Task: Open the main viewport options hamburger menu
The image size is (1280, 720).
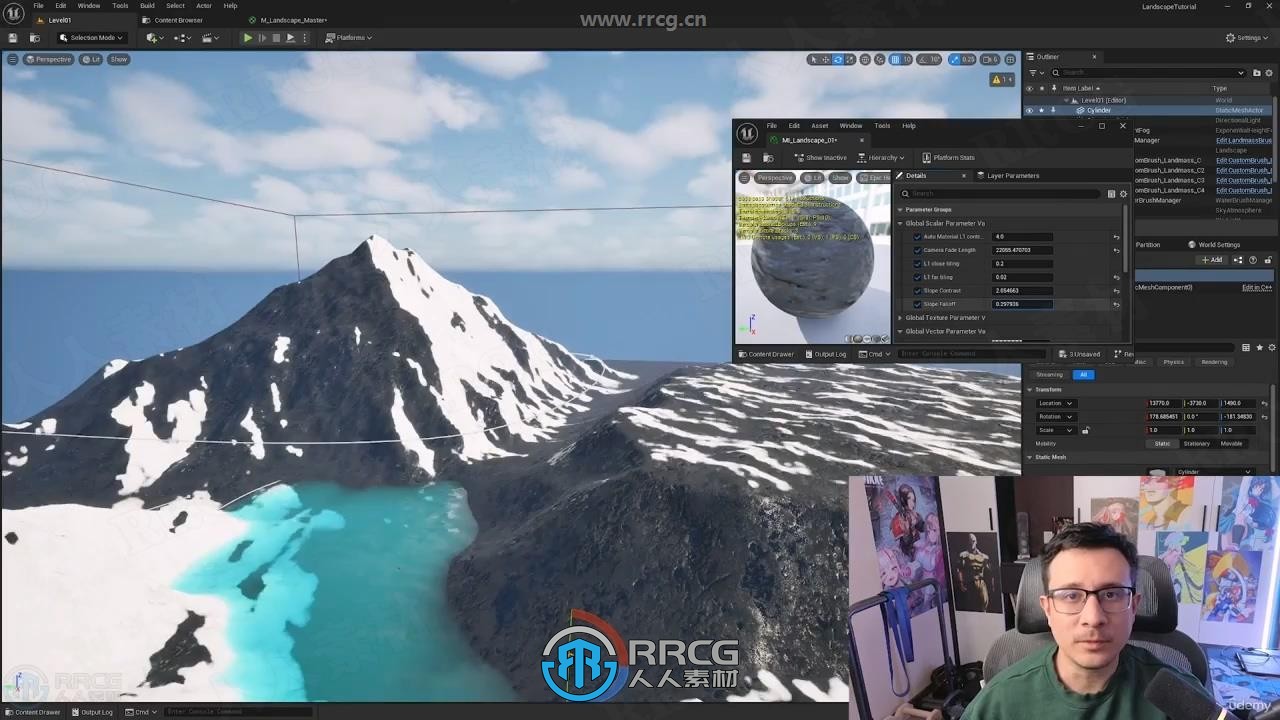Action: pos(12,59)
